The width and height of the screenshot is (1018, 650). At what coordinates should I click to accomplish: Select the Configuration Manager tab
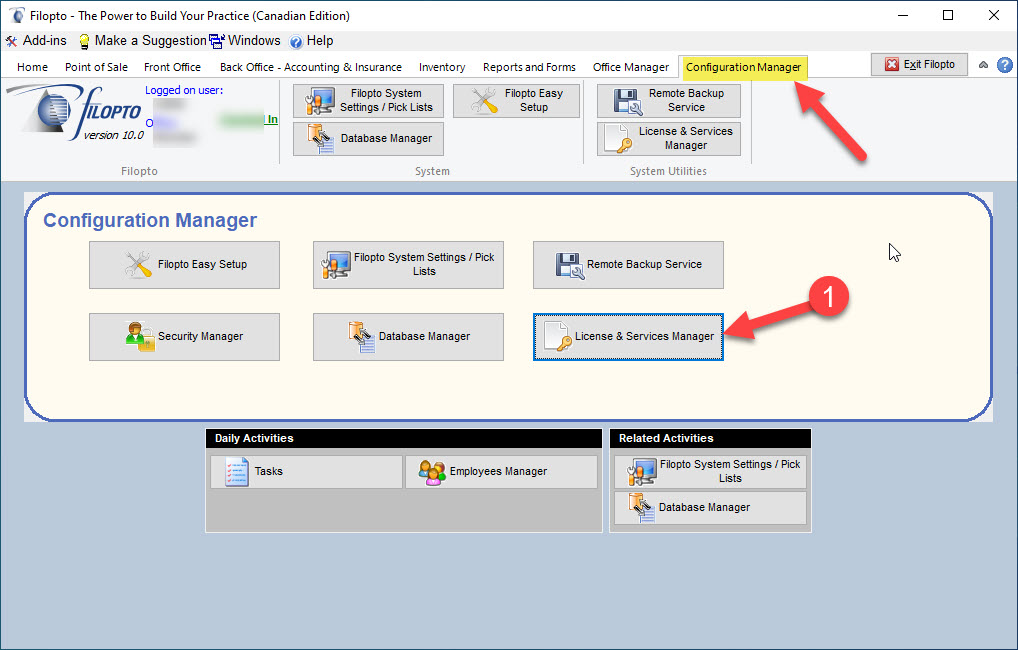(743, 67)
